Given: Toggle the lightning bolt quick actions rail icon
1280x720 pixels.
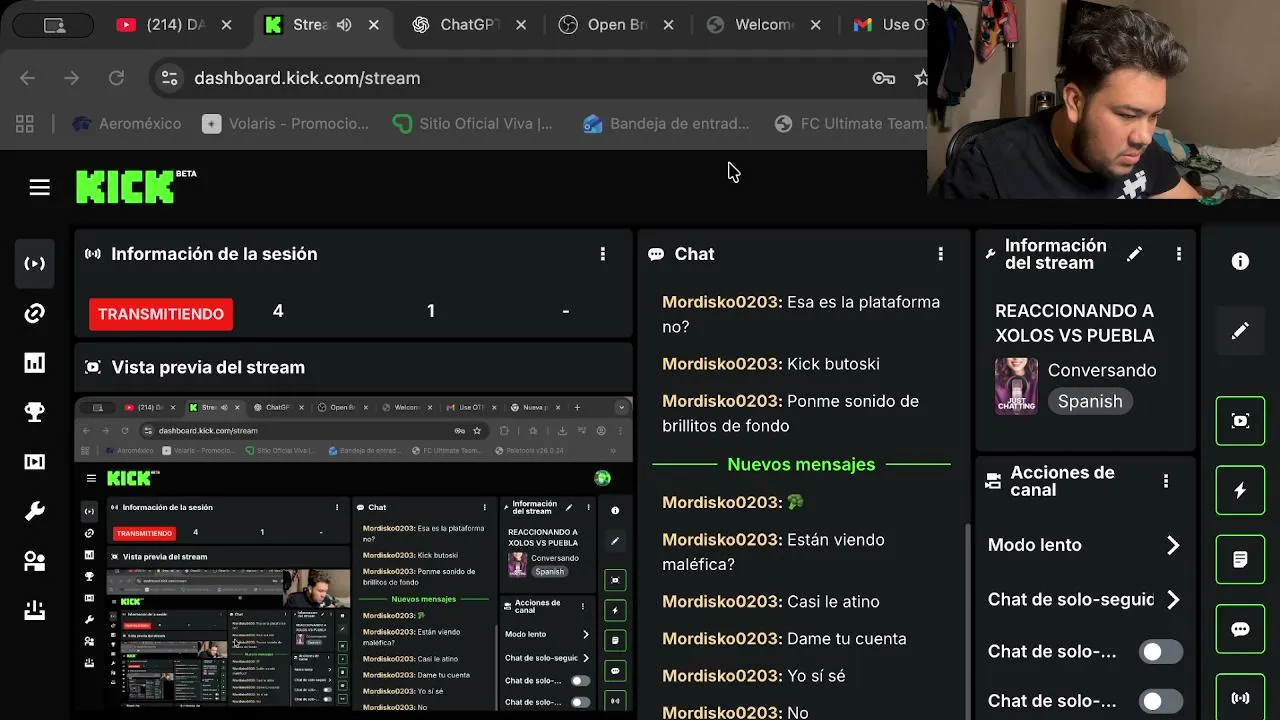Looking at the screenshot, I should [x=1240, y=490].
